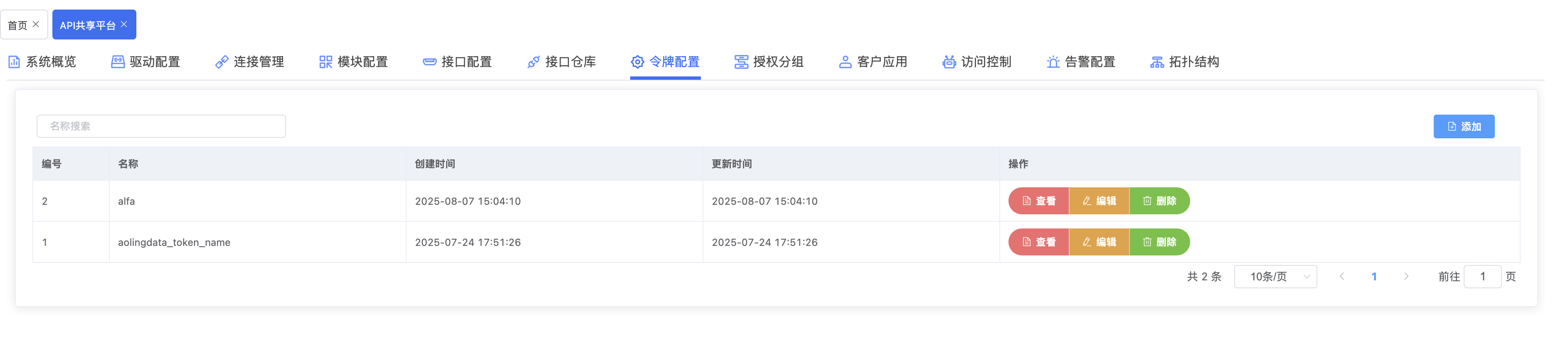Edit the aolingdata_token_name row

[x=1099, y=242]
